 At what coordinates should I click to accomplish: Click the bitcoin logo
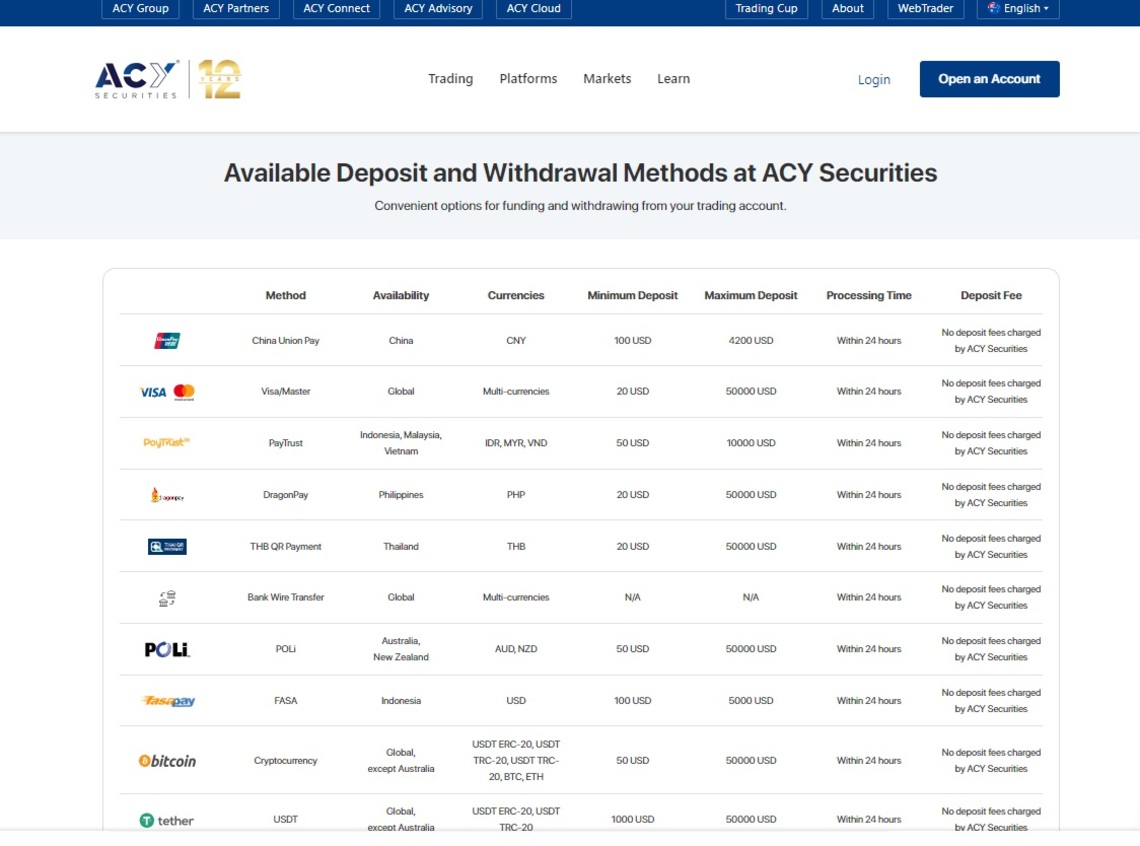pos(167,761)
